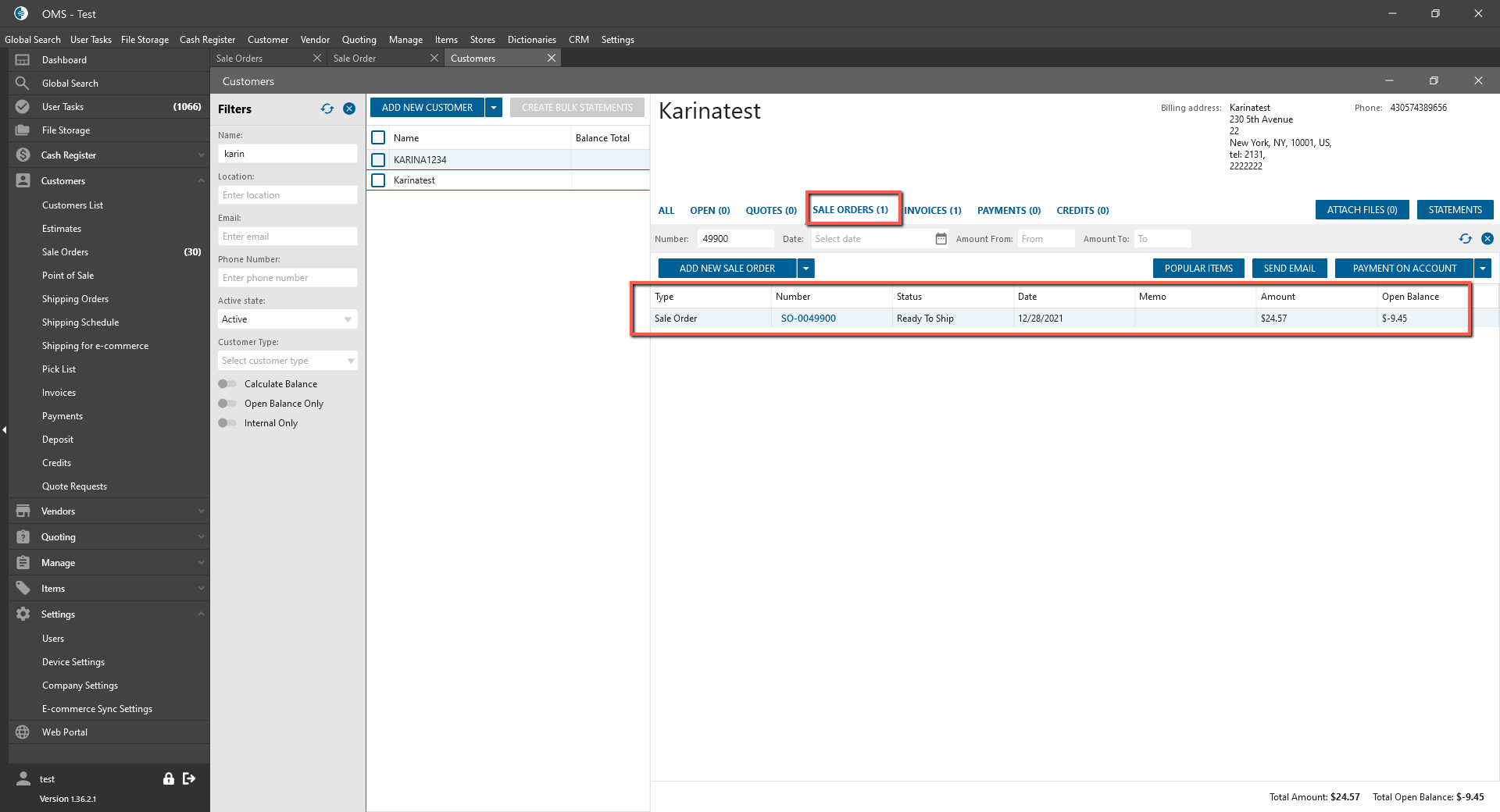This screenshot has width=1500, height=812.
Task: Open Company Settings in sidebar
Action: coord(80,686)
